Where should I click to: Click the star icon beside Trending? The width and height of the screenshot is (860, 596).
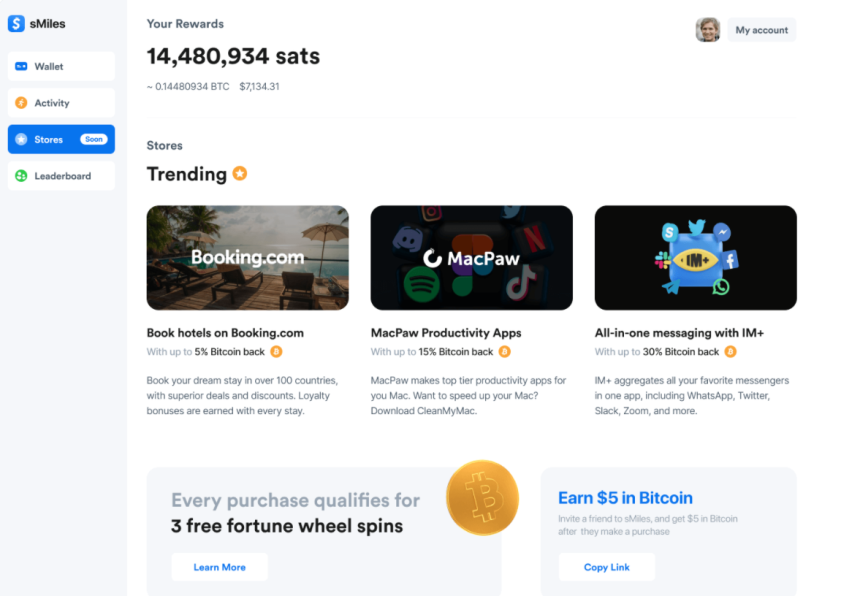coord(240,173)
